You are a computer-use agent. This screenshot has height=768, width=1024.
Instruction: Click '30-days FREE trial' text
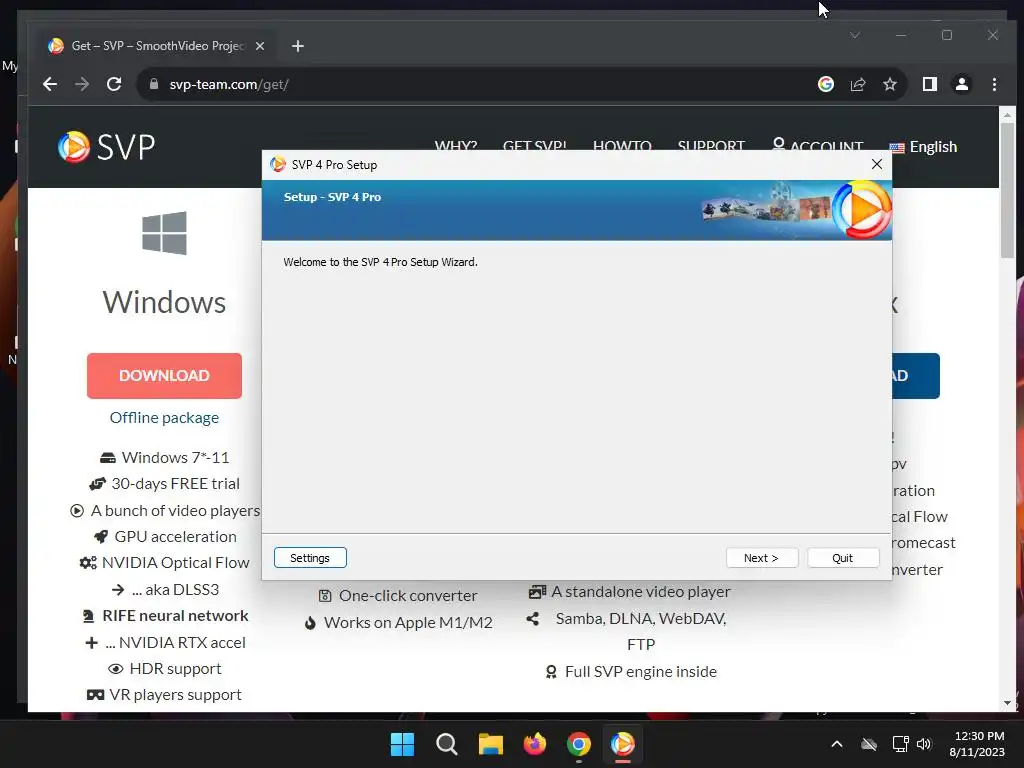[x=176, y=484]
